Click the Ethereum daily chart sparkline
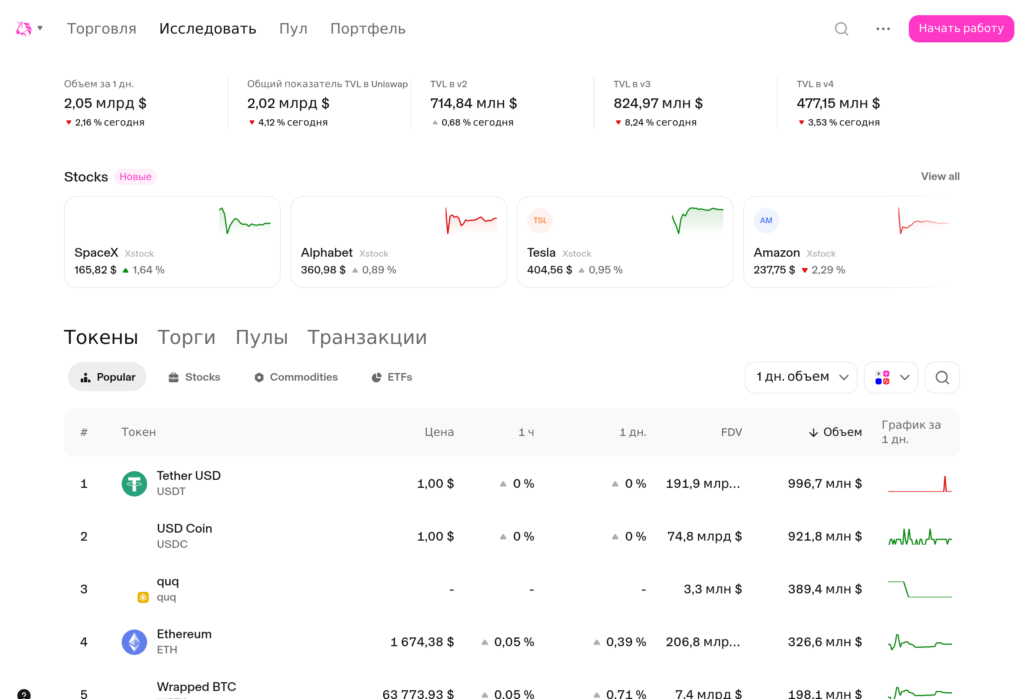The width and height of the screenshot is (1024, 699). click(x=920, y=642)
